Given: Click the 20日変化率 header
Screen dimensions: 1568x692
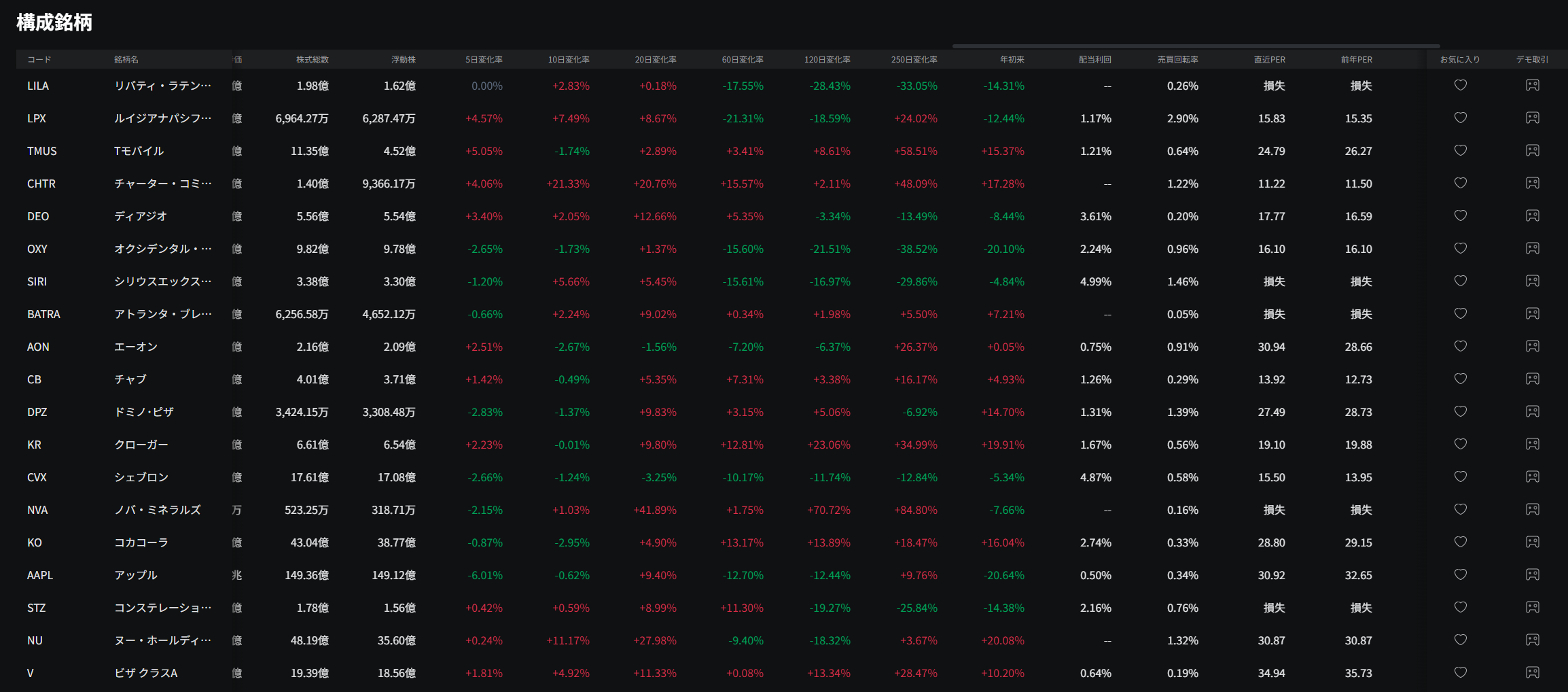Looking at the screenshot, I should pyautogui.click(x=656, y=60).
